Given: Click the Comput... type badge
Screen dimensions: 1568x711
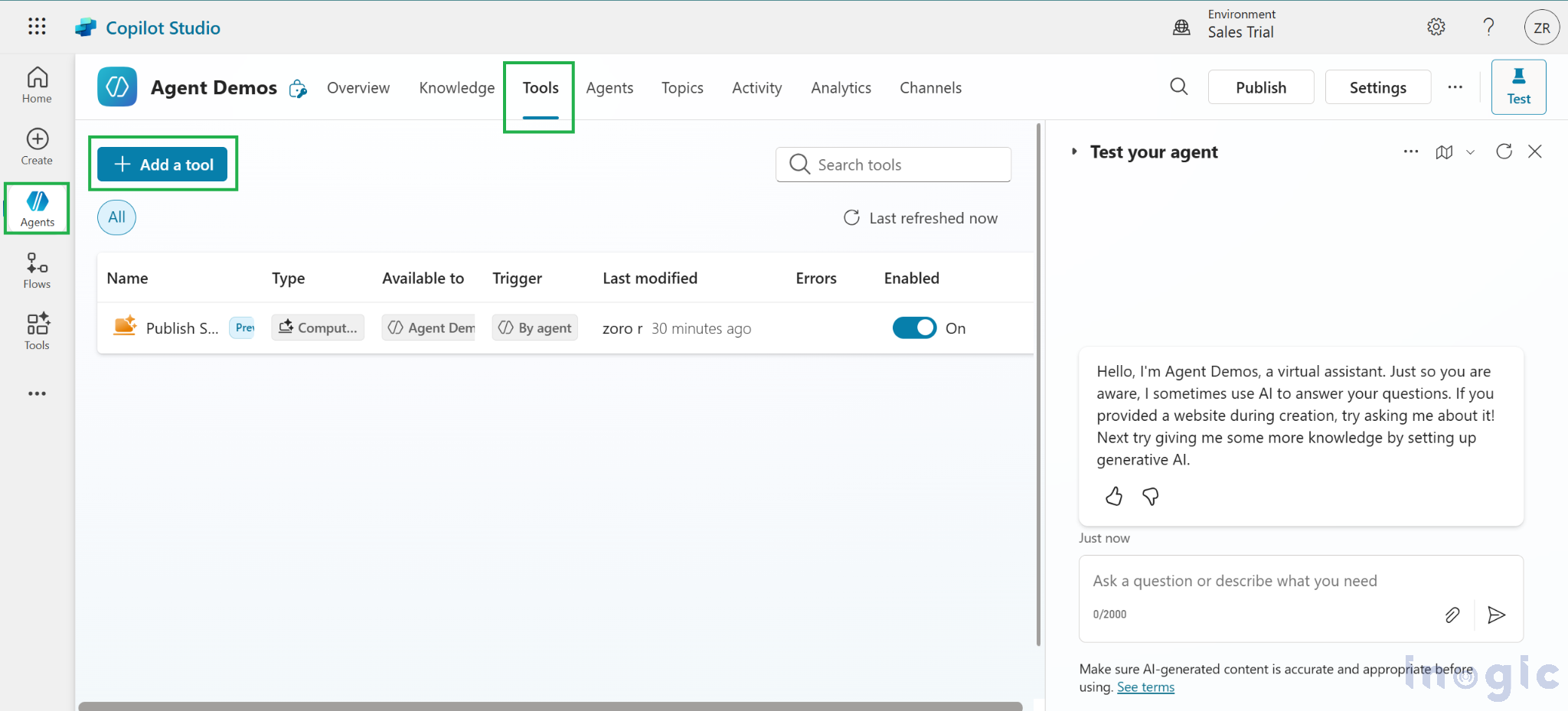Looking at the screenshot, I should [318, 328].
